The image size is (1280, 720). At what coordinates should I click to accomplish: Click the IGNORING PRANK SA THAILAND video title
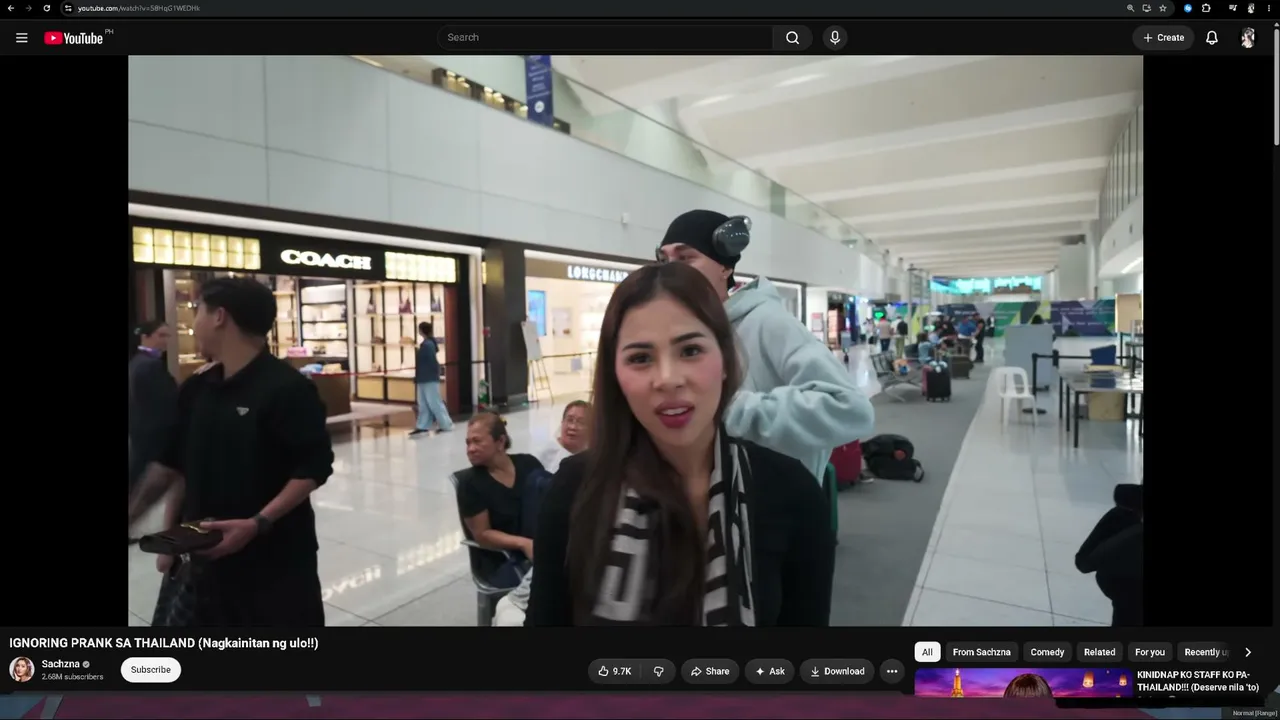164,643
